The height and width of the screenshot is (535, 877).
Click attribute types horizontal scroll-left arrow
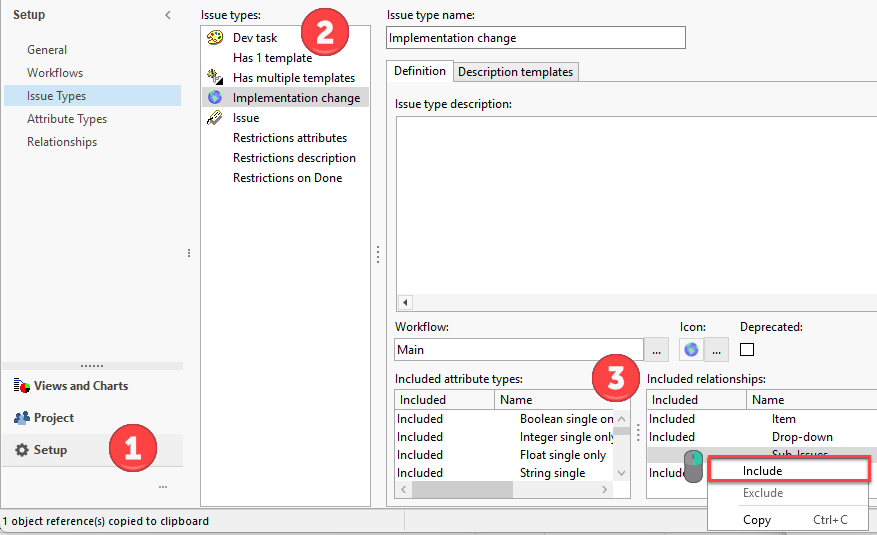click(404, 490)
